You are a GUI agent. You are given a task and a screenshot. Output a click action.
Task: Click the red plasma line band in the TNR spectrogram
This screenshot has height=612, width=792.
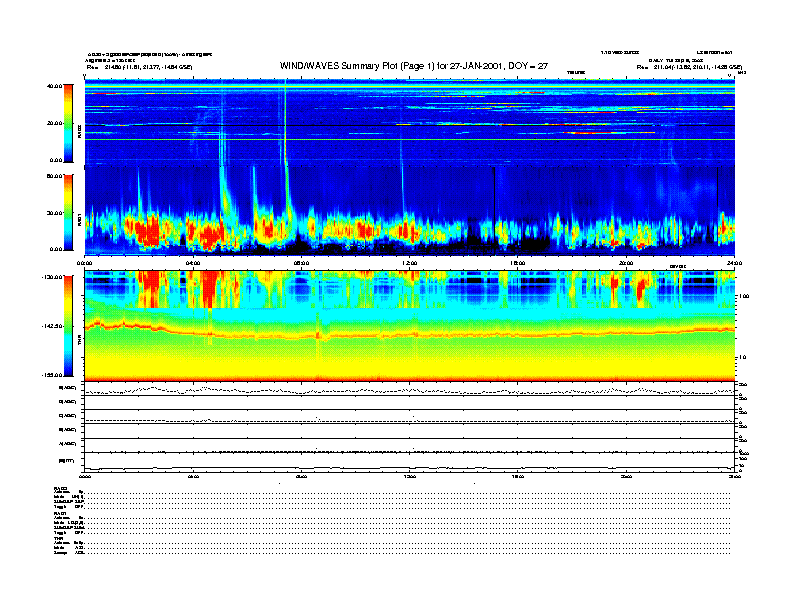(x=410, y=334)
